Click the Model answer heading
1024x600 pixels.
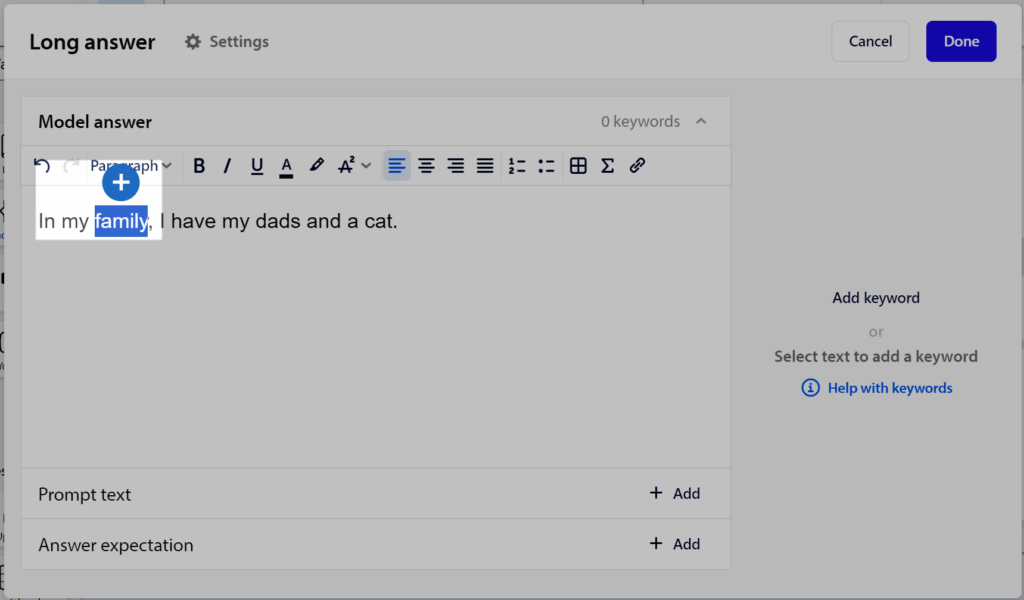coord(95,122)
